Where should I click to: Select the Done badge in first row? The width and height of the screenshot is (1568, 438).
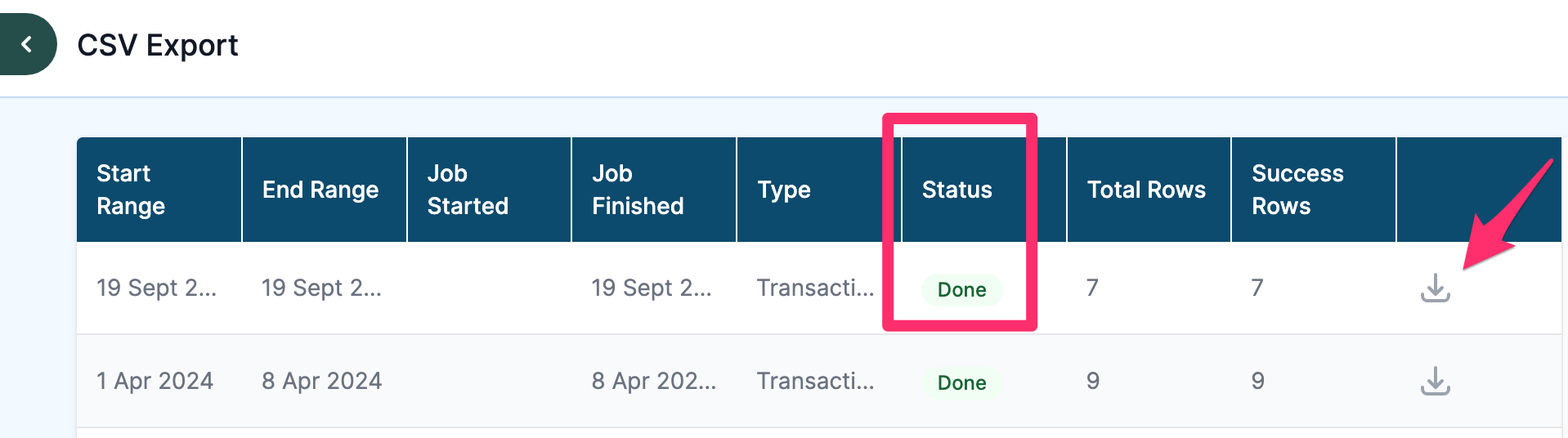click(x=961, y=289)
